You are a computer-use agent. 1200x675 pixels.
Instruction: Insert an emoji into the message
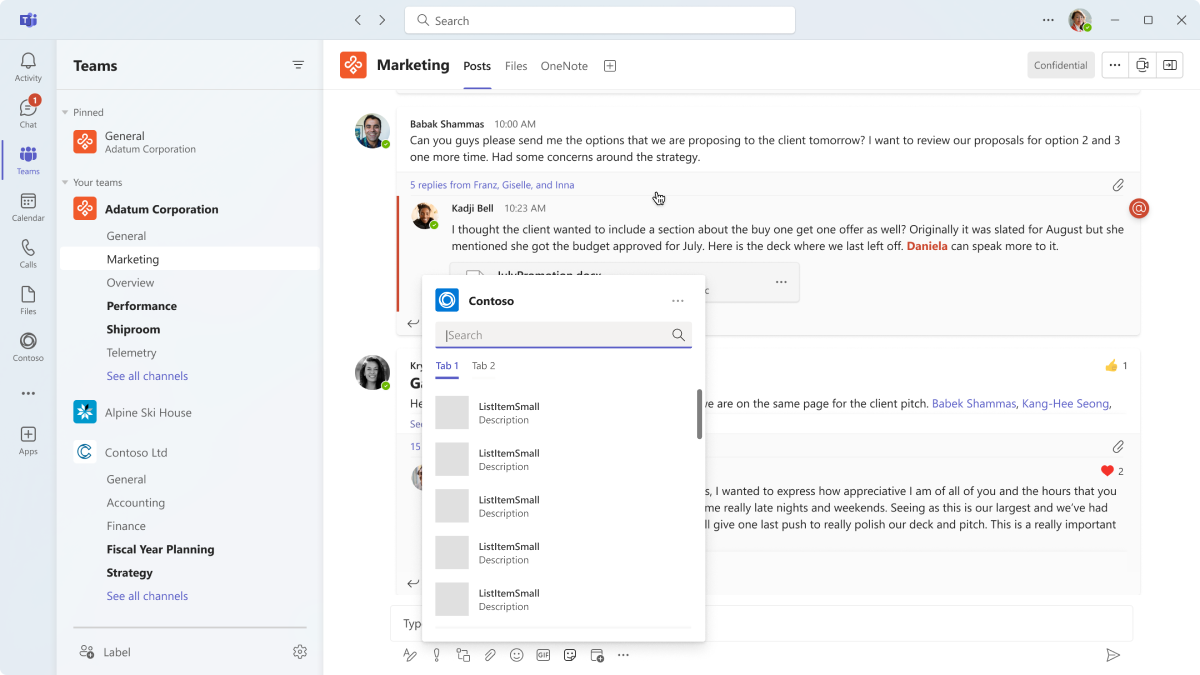(x=516, y=654)
